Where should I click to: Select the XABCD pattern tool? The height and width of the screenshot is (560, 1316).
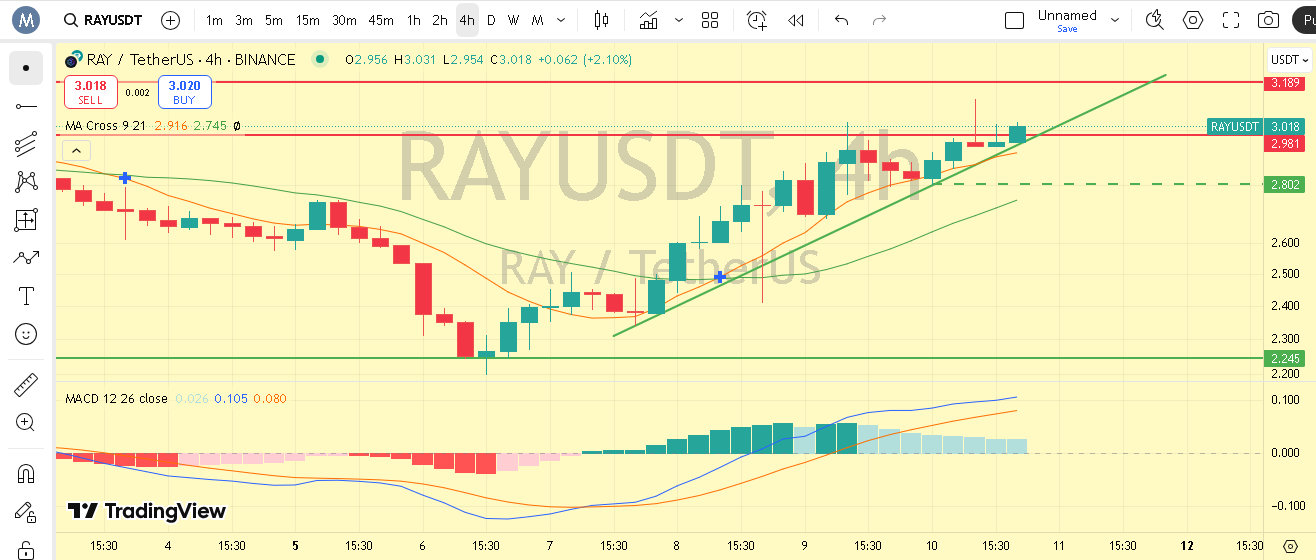[26, 182]
